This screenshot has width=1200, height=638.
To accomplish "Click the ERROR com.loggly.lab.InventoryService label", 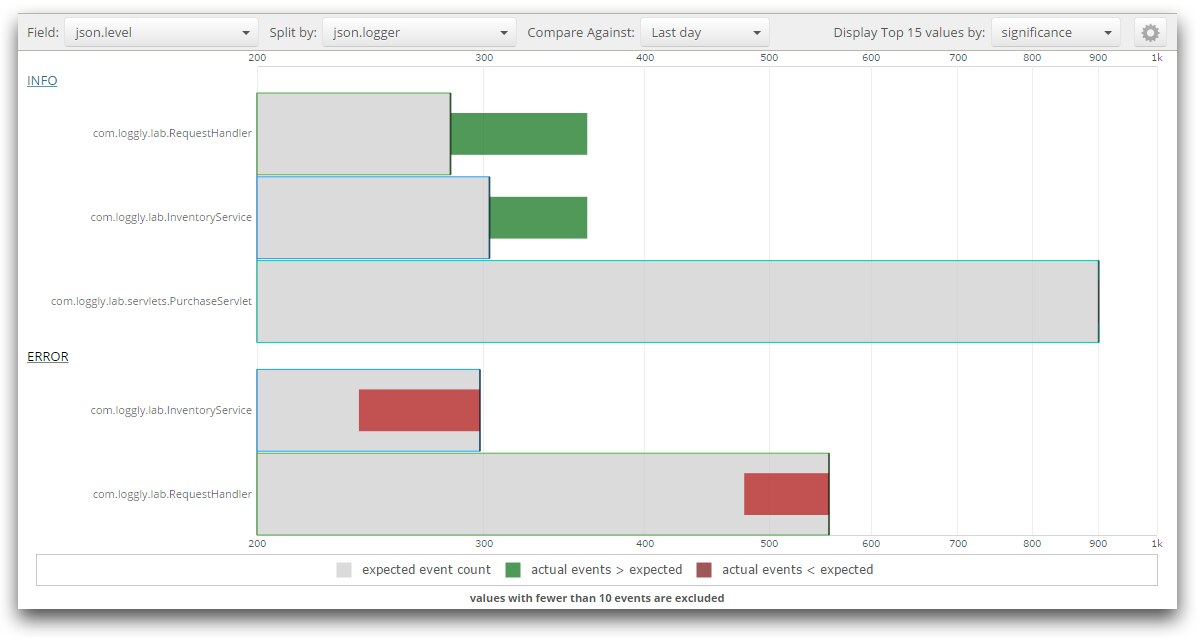I will [171, 410].
